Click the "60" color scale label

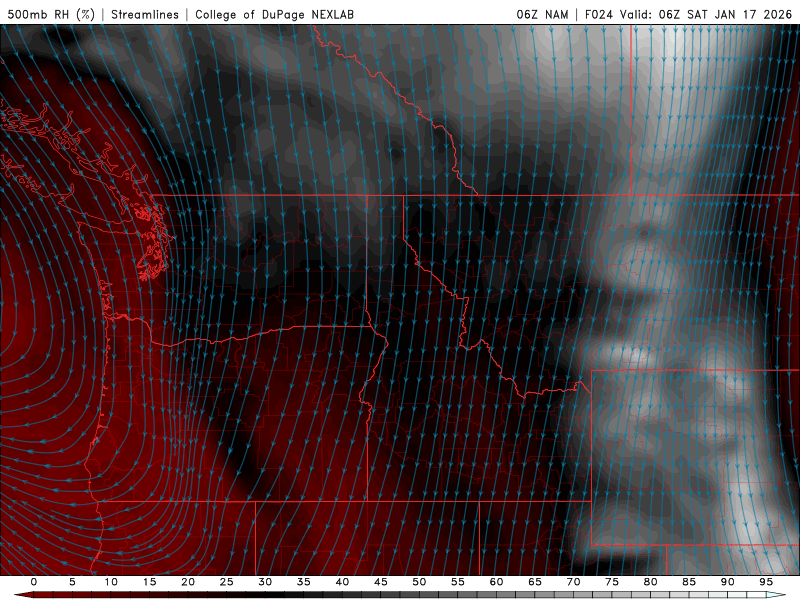496,582
